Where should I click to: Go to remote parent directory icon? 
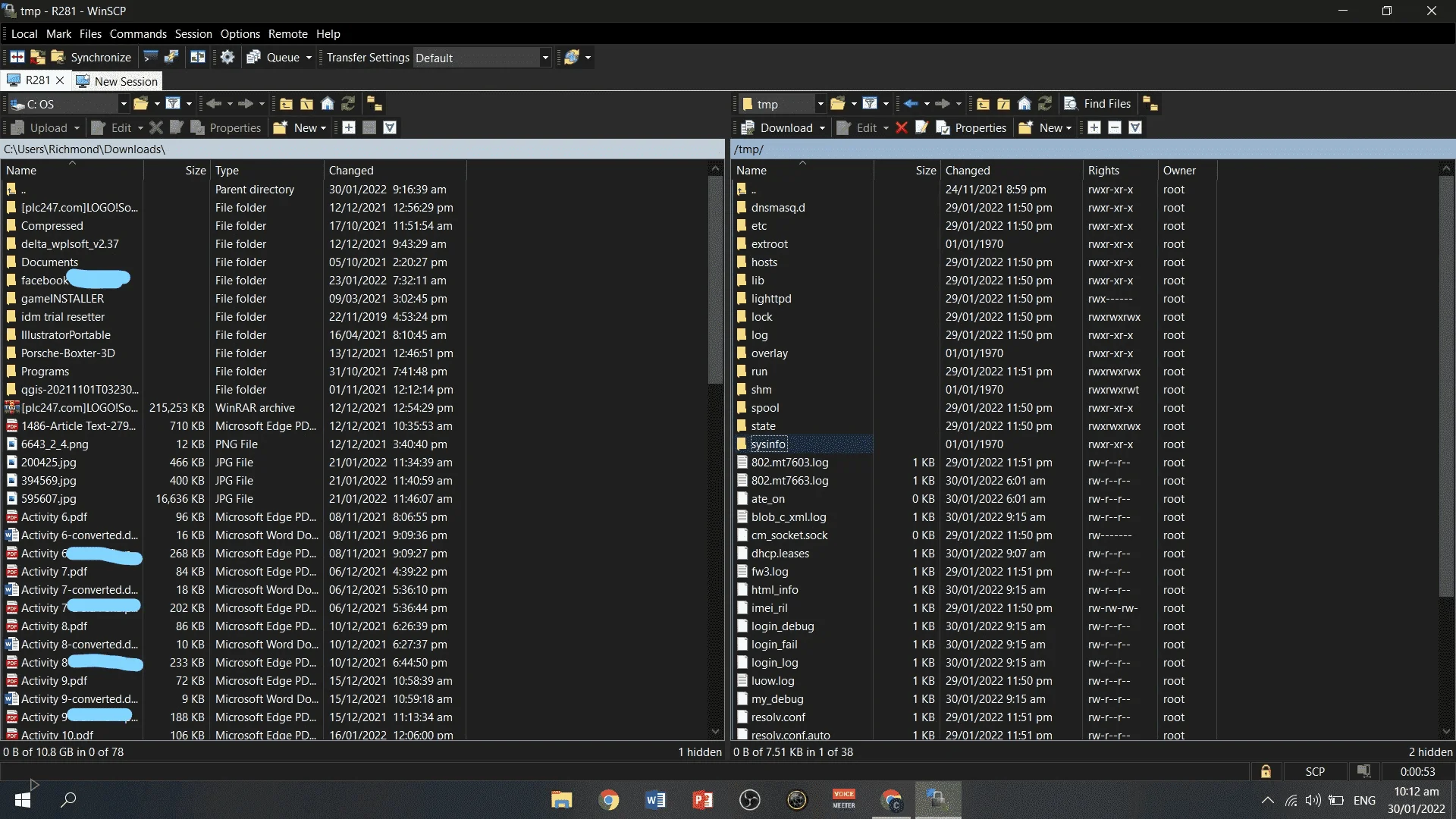click(x=983, y=104)
